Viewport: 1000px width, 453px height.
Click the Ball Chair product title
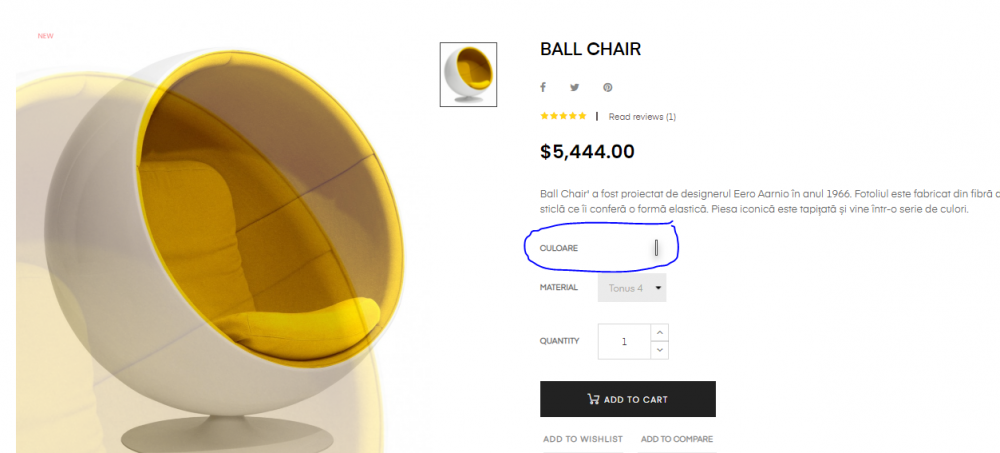[x=590, y=49]
